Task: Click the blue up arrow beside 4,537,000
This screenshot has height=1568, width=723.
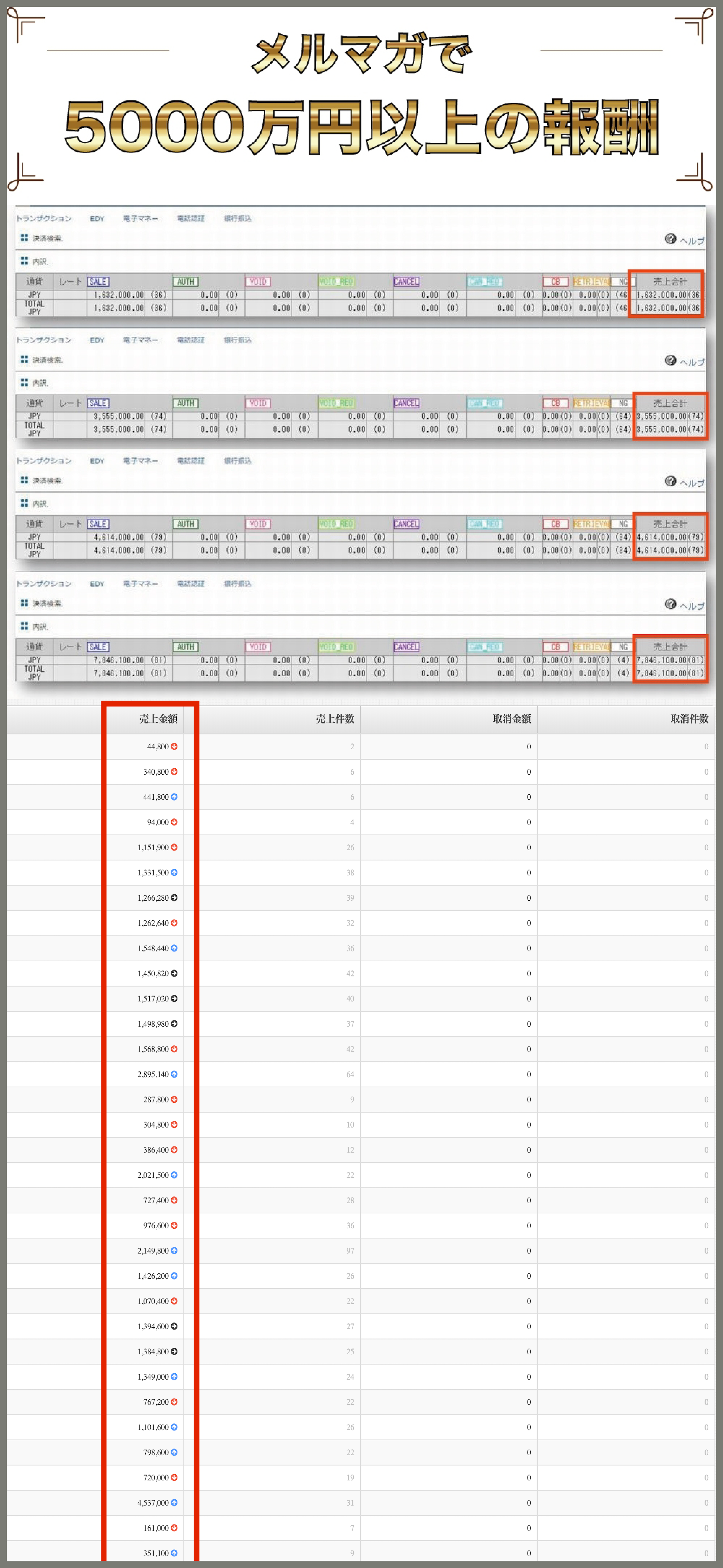Action: point(174,1503)
